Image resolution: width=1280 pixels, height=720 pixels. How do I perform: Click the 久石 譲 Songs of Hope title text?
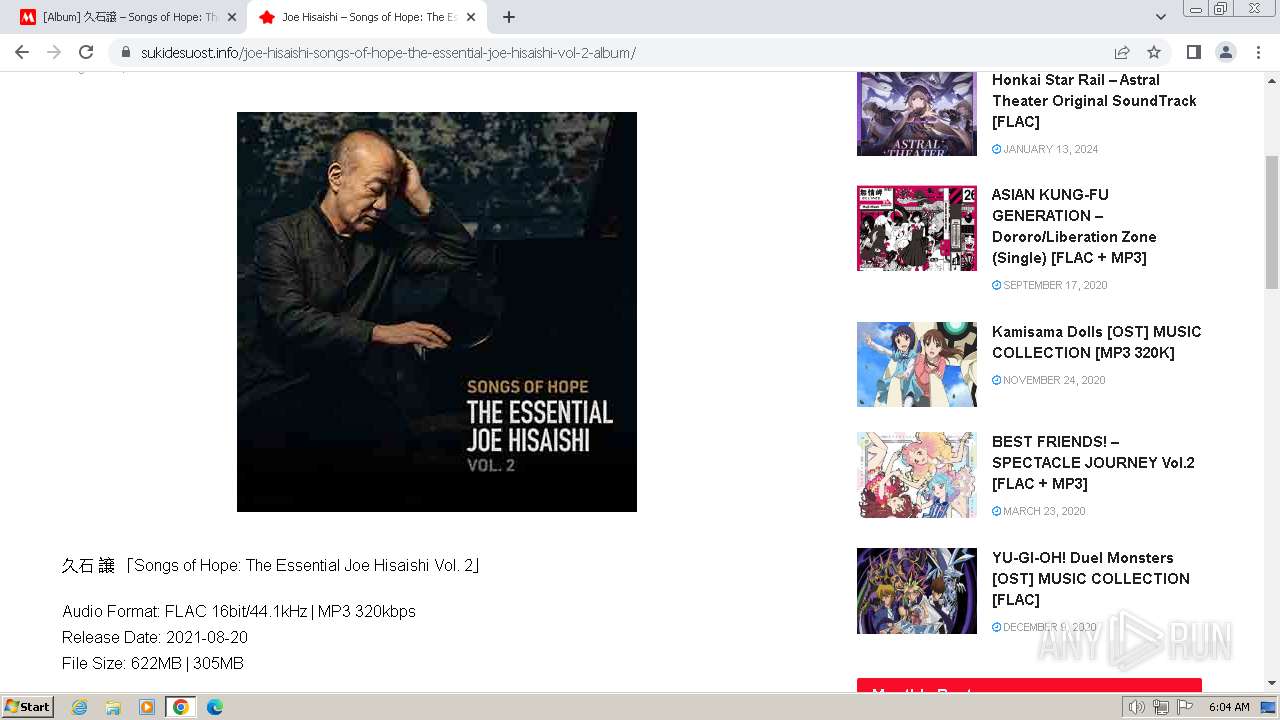272,565
